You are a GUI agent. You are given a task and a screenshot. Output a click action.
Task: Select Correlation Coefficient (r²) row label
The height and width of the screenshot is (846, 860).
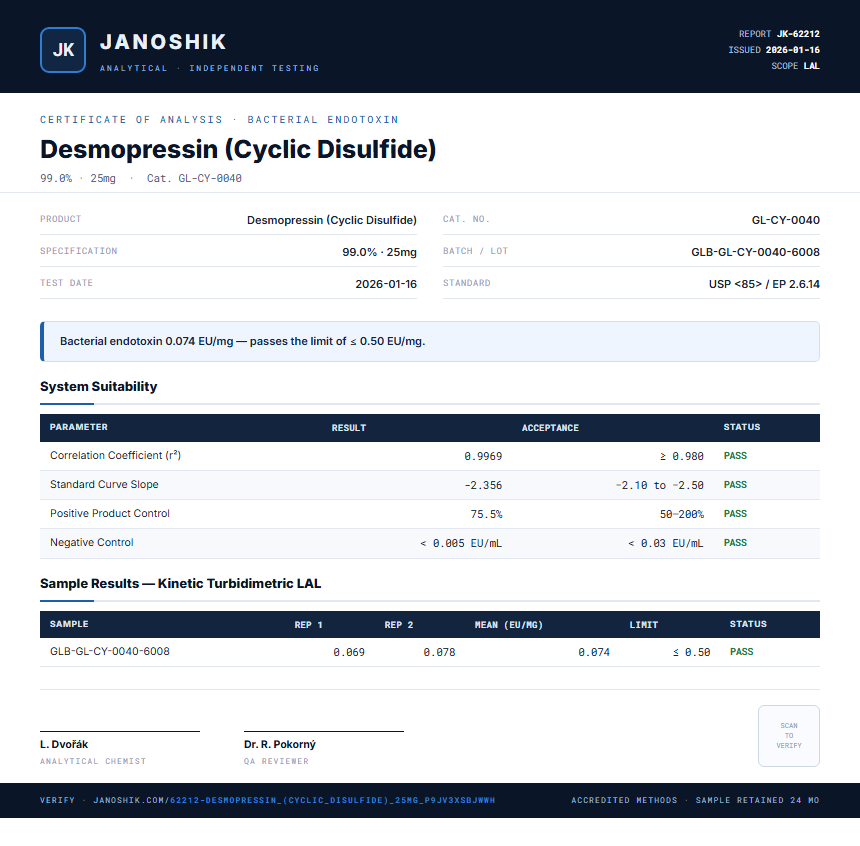coord(115,455)
